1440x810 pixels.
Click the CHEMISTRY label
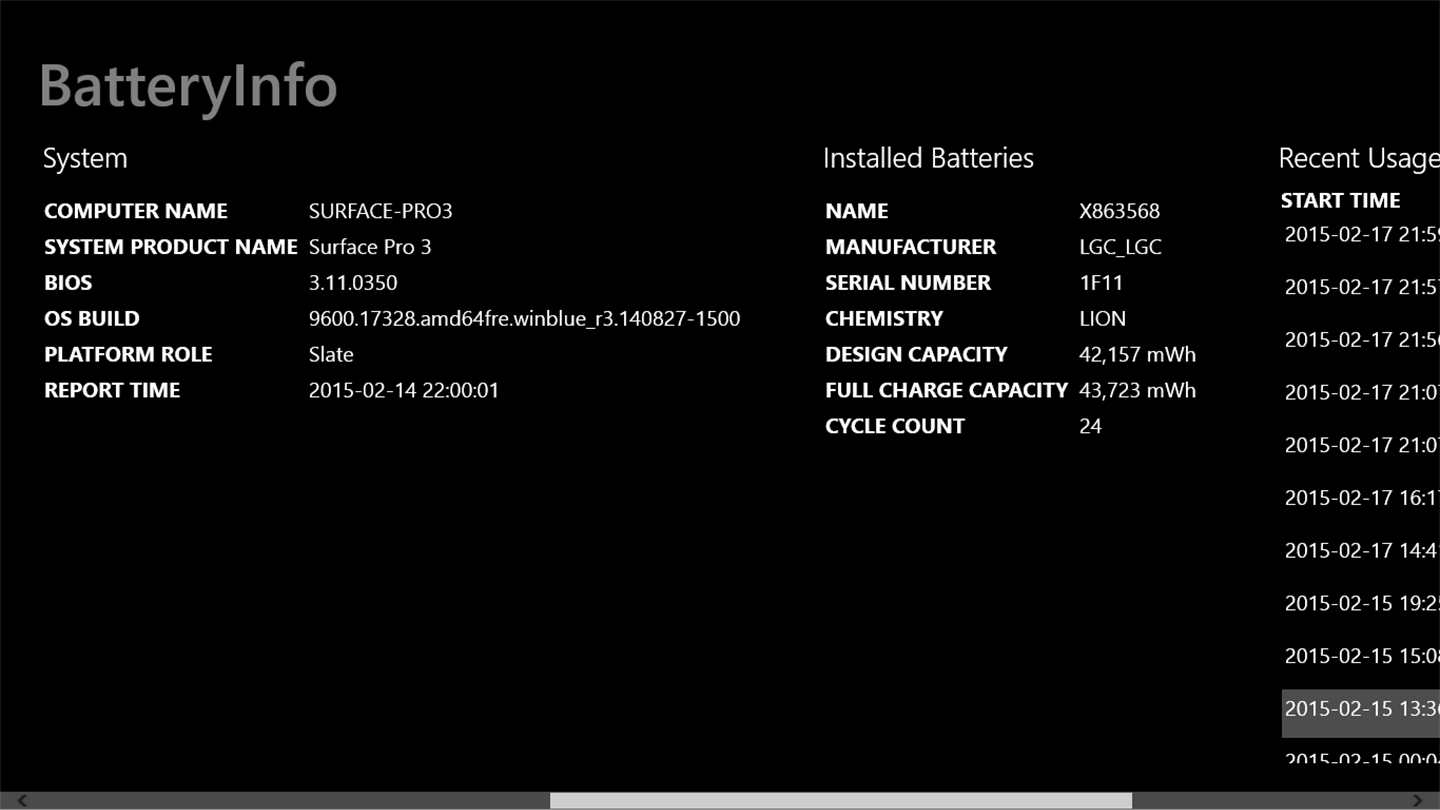884,319
